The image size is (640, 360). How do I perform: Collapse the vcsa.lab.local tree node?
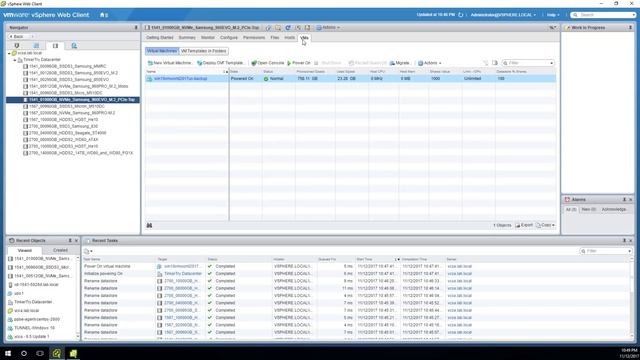click(9, 53)
